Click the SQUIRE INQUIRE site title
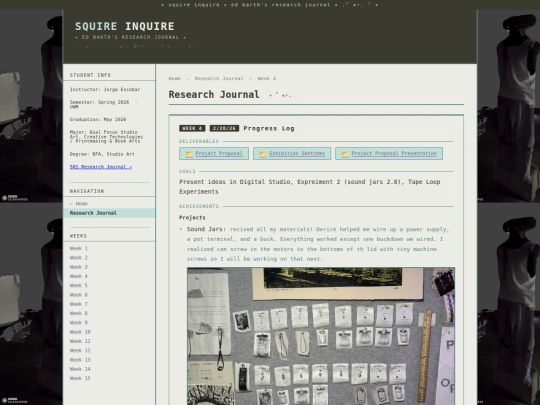The width and height of the screenshot is (540, 405). tap(125, 26)
